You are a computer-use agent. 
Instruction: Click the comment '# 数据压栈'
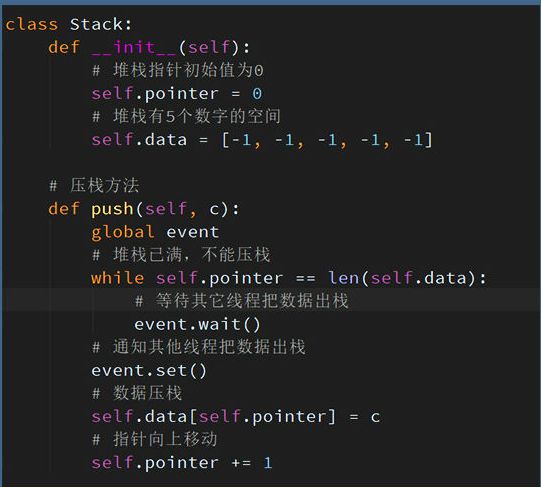tap(137, 393)
